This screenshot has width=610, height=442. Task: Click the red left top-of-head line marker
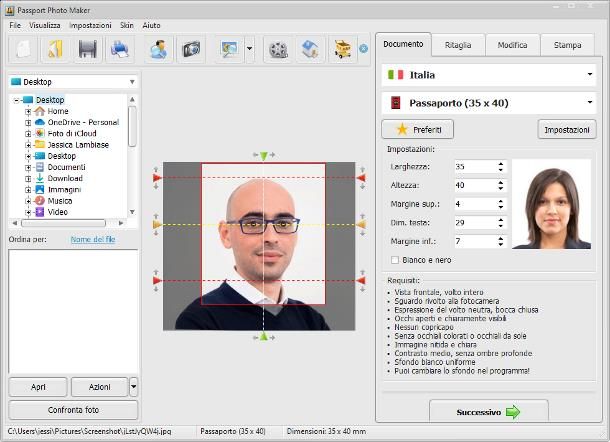[157, 178]
